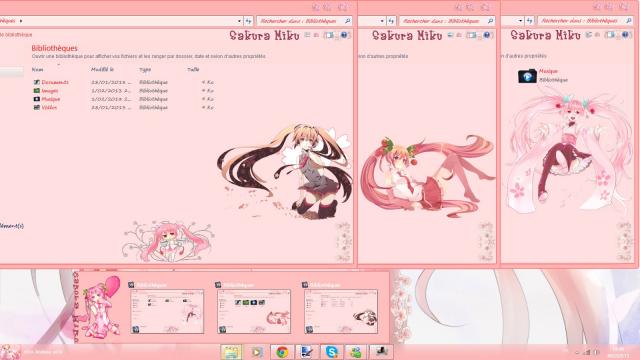Click the Documents library icon
The width and height of the screenshot is (640, 360).
pyautogui.click(x=37, y=82)
